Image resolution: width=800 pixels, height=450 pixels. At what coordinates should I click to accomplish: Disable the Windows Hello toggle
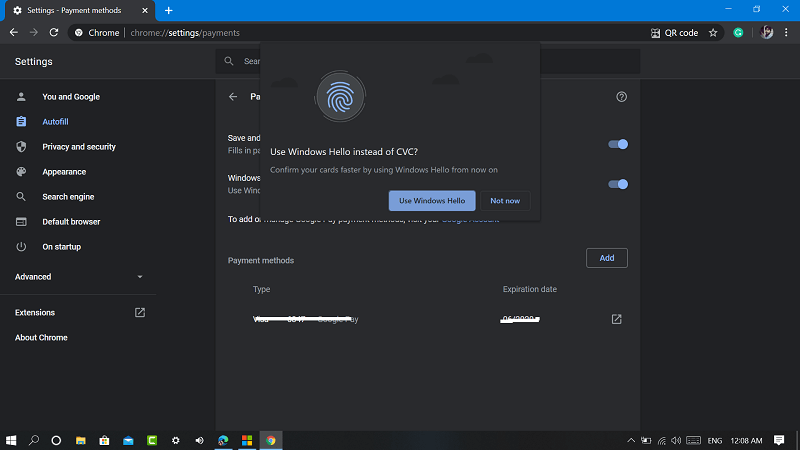617,184
